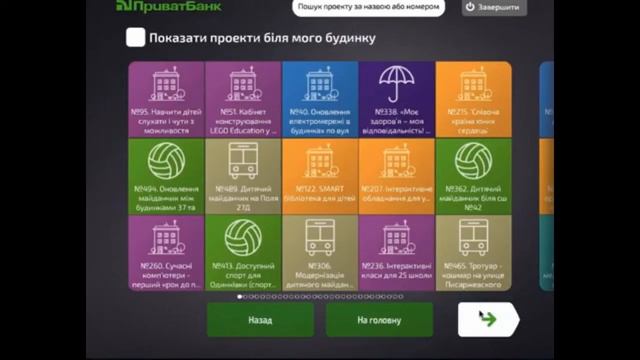
Task: Open project №95 building icon tile
Action: [x=166, y=99]
